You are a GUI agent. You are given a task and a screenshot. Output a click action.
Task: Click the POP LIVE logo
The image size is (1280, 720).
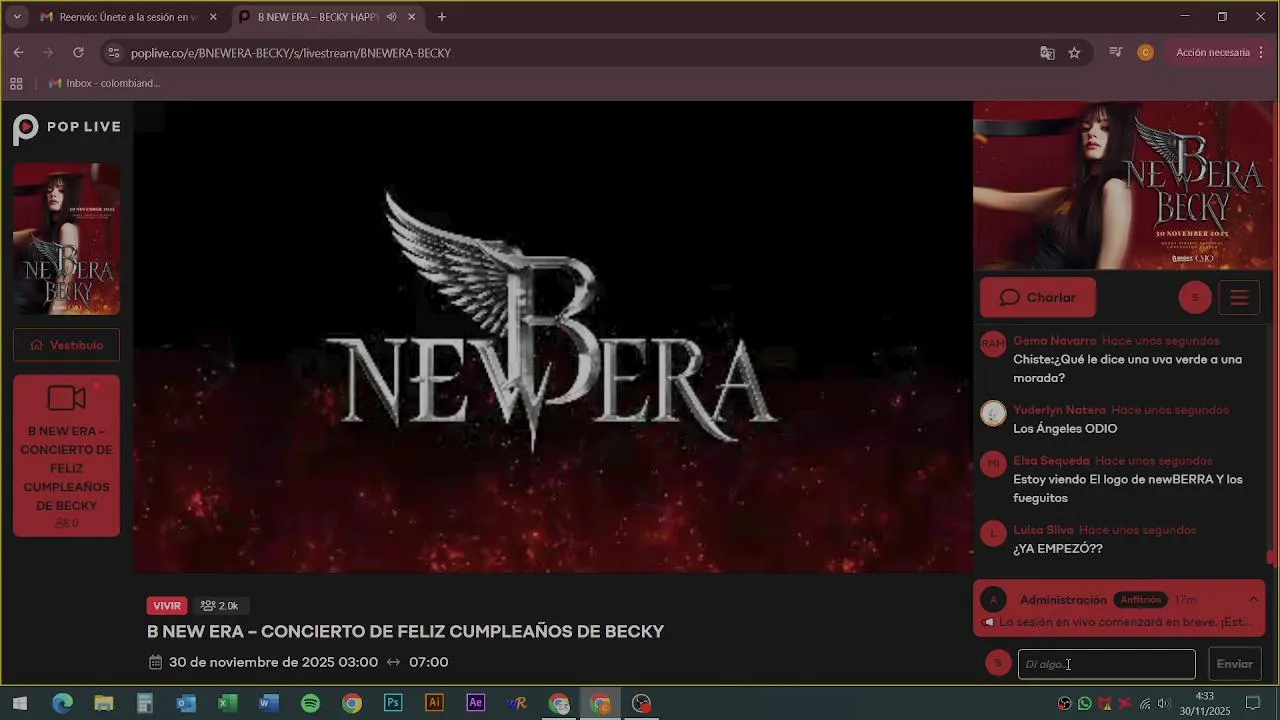pos(67,127)
